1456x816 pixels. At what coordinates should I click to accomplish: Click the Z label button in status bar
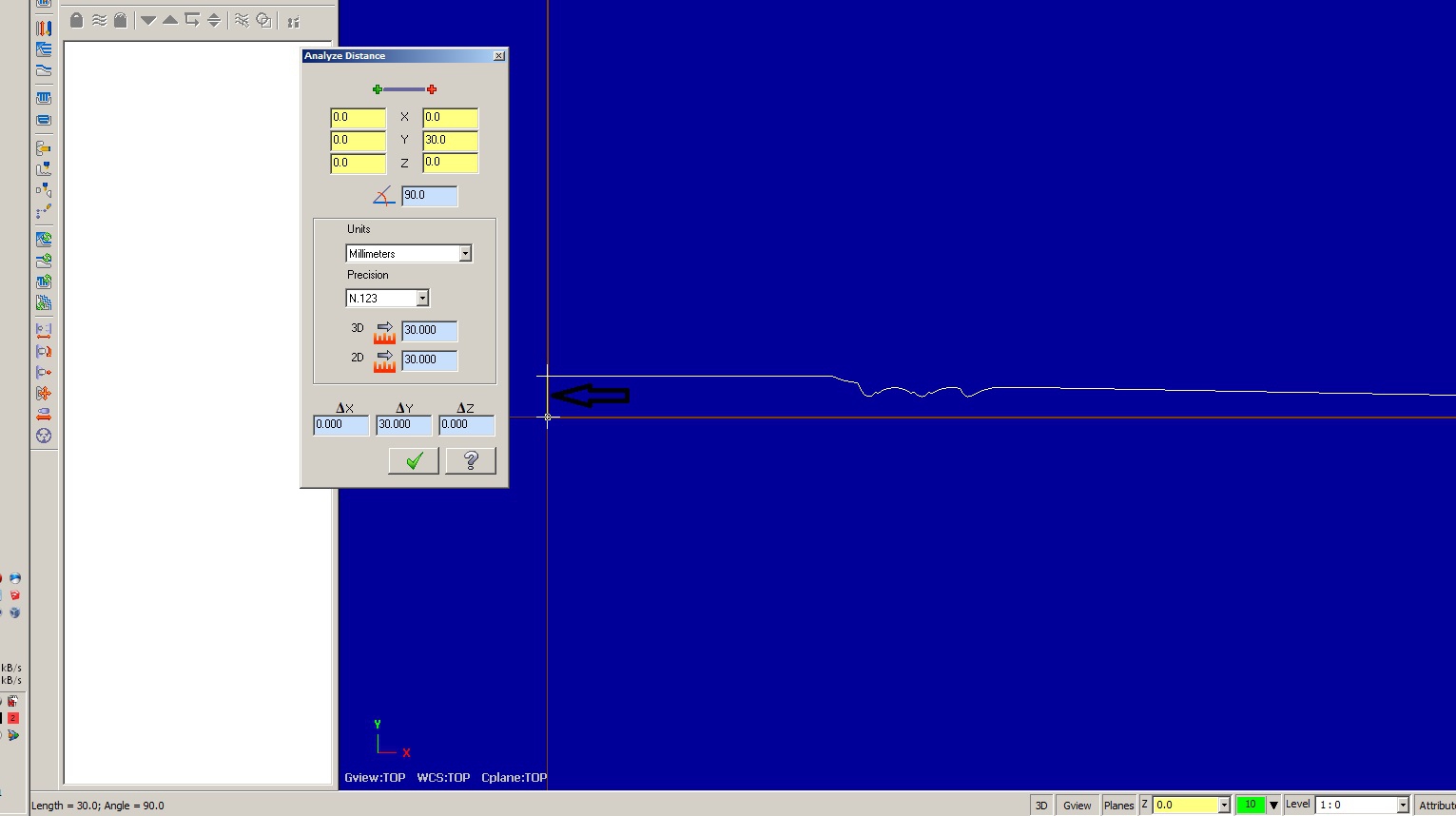[1144, 805]
